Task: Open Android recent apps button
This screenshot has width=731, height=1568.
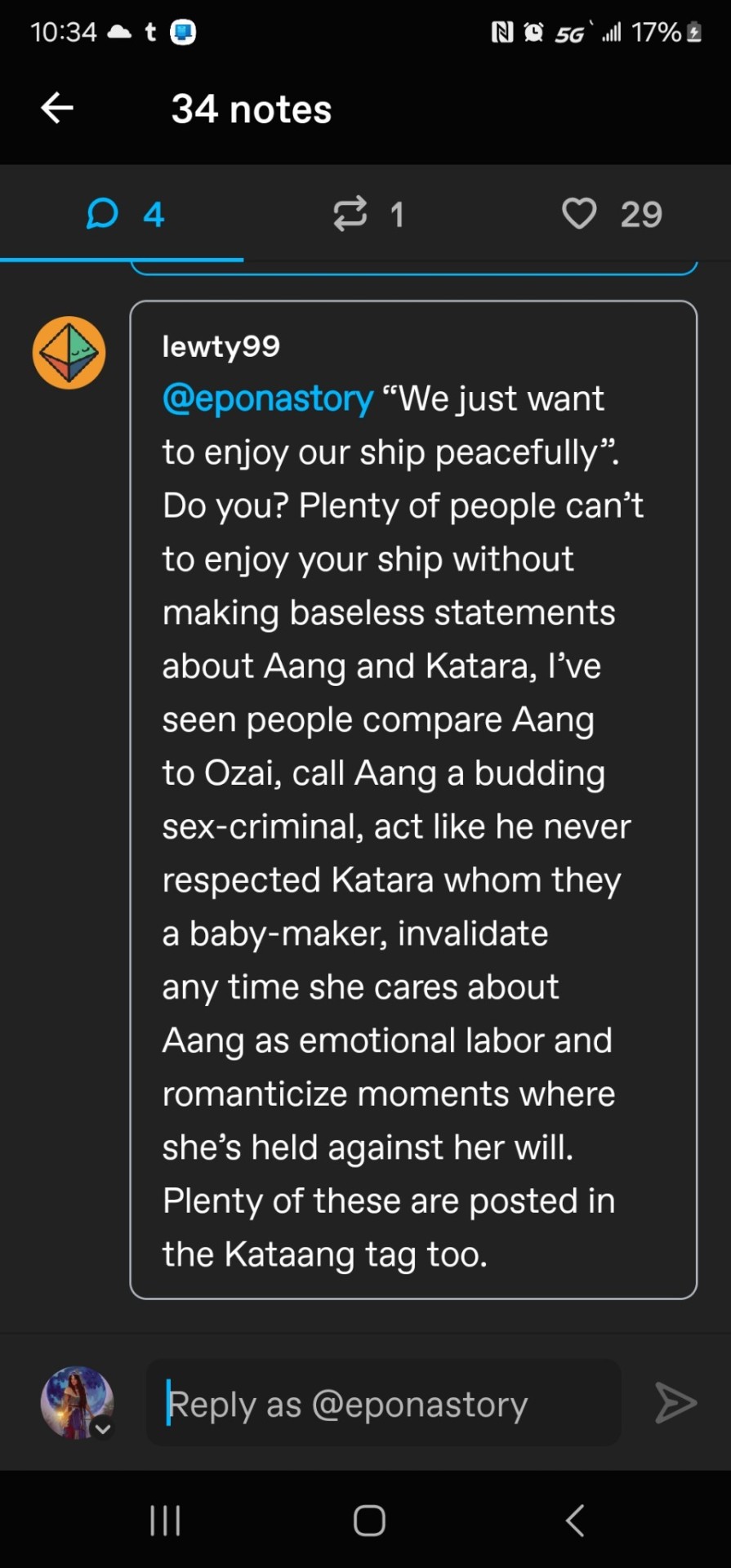Action: coord(165,1521)
